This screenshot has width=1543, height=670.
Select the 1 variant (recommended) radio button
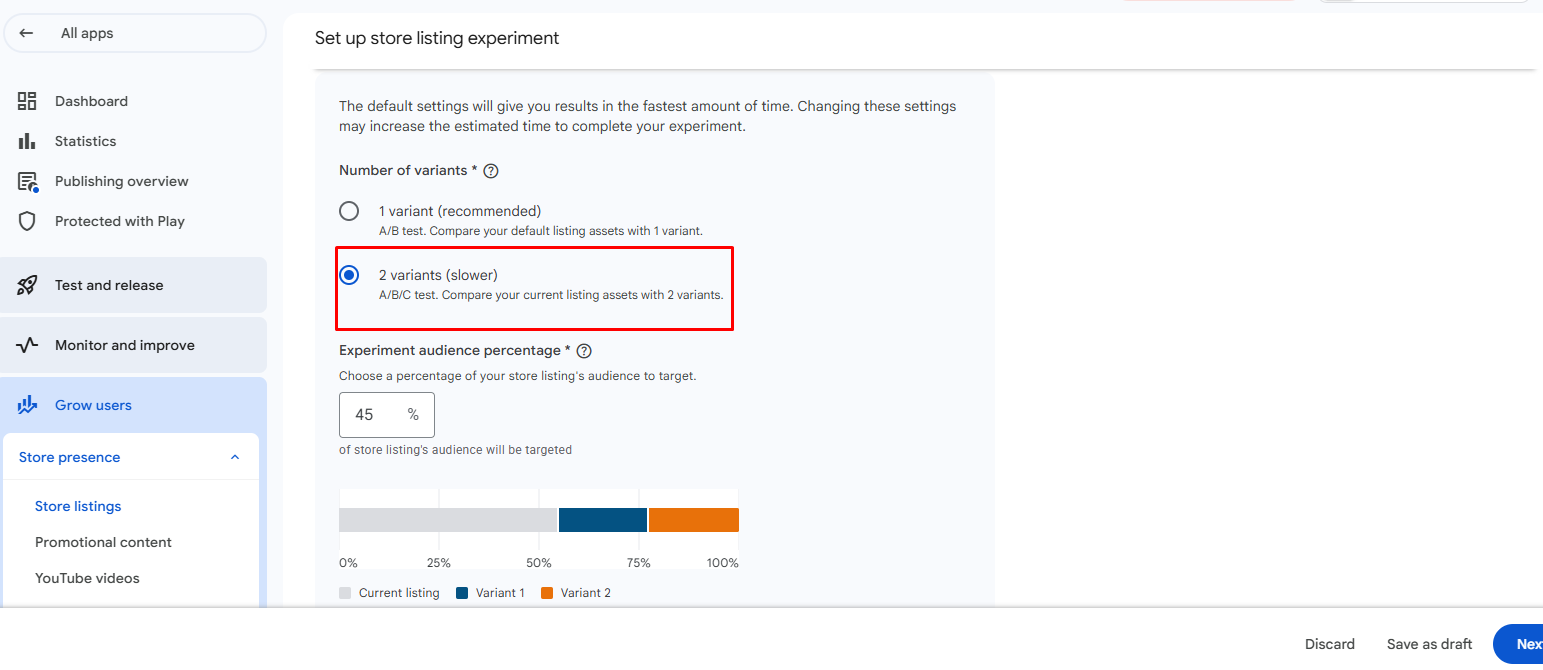pyautogui.click(x=349, y=211)
